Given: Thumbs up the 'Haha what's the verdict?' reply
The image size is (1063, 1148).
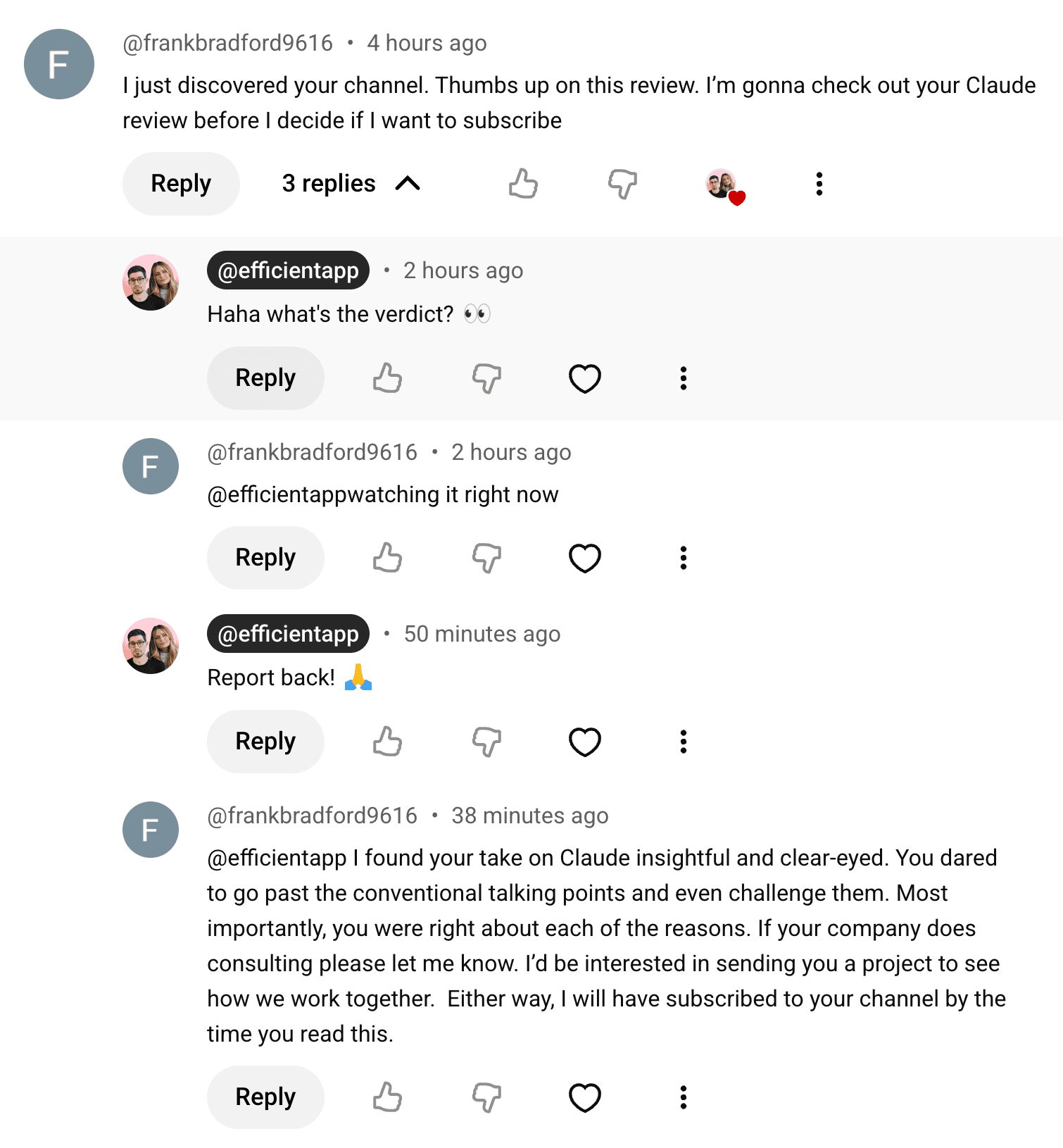Looking at the screenshot, I should point(387,378).
